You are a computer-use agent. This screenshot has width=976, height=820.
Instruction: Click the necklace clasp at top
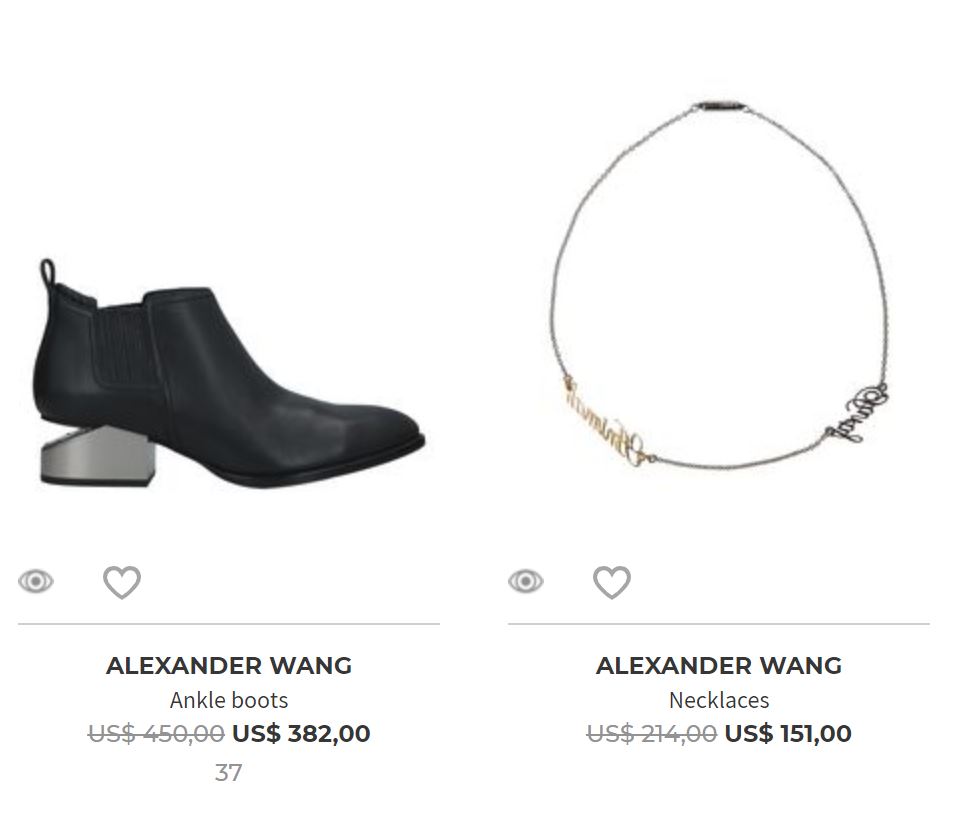click(x=721, y=106)
